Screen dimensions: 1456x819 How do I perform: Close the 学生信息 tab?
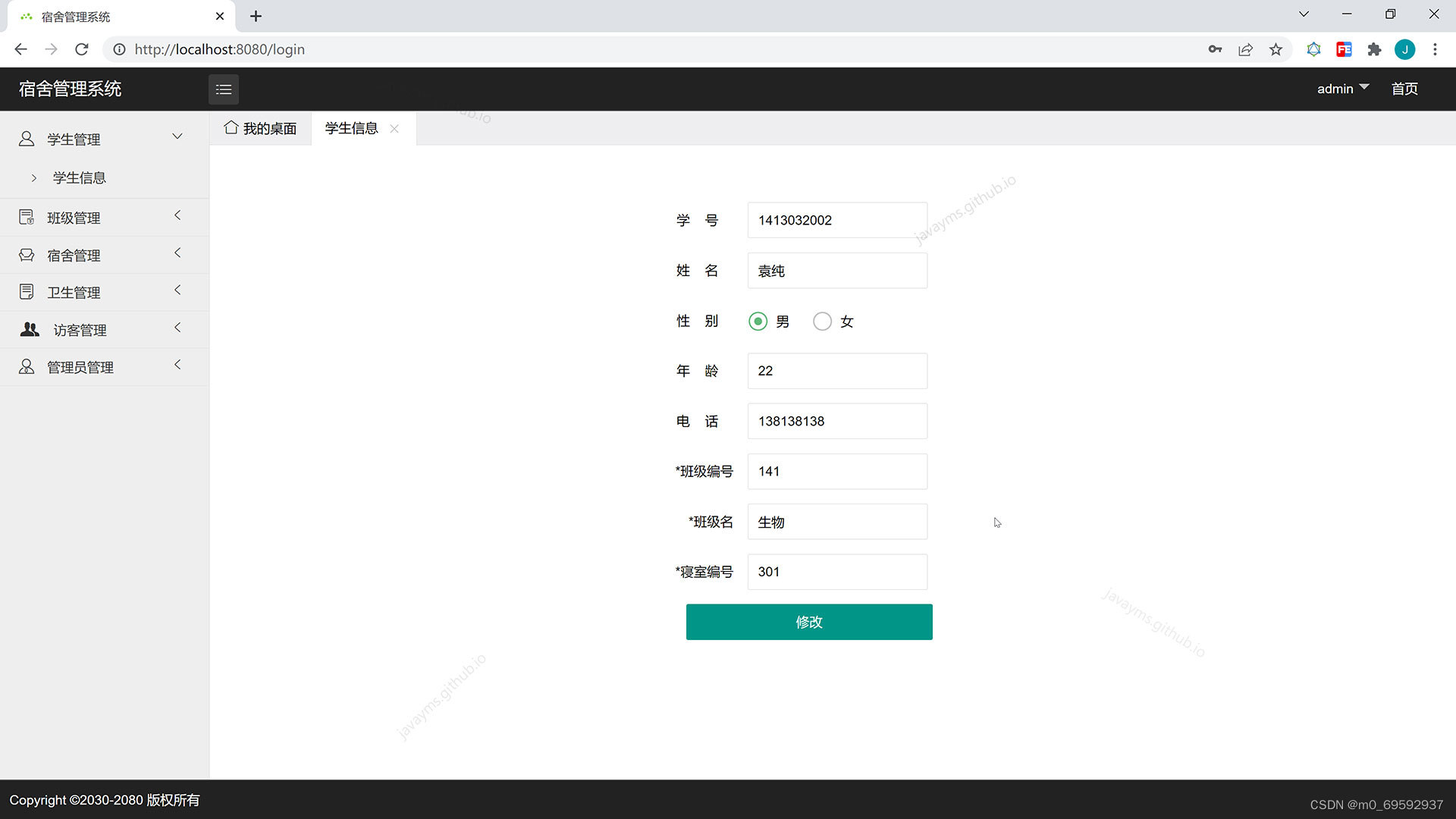(x=394, y=129)
